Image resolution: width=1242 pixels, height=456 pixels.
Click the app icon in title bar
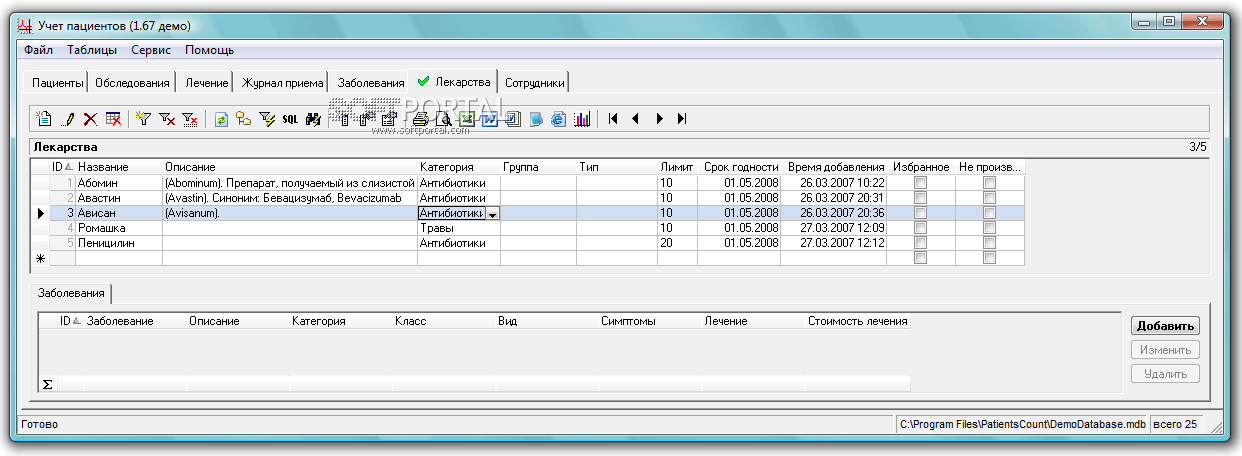tap(27, 25)
